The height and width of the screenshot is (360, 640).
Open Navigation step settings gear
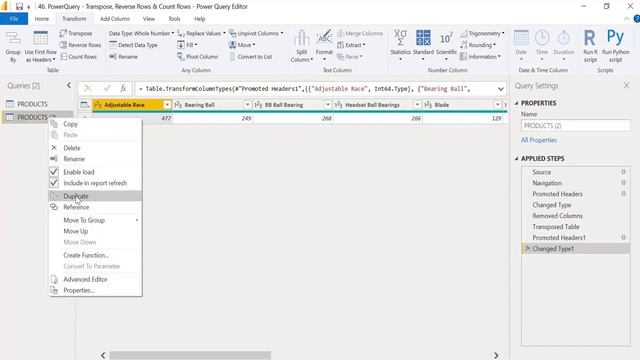click(x=623, y=183)
